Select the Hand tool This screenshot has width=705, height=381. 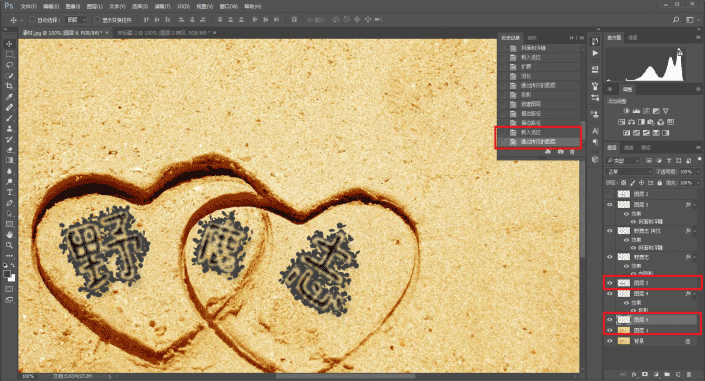point(9,234)
